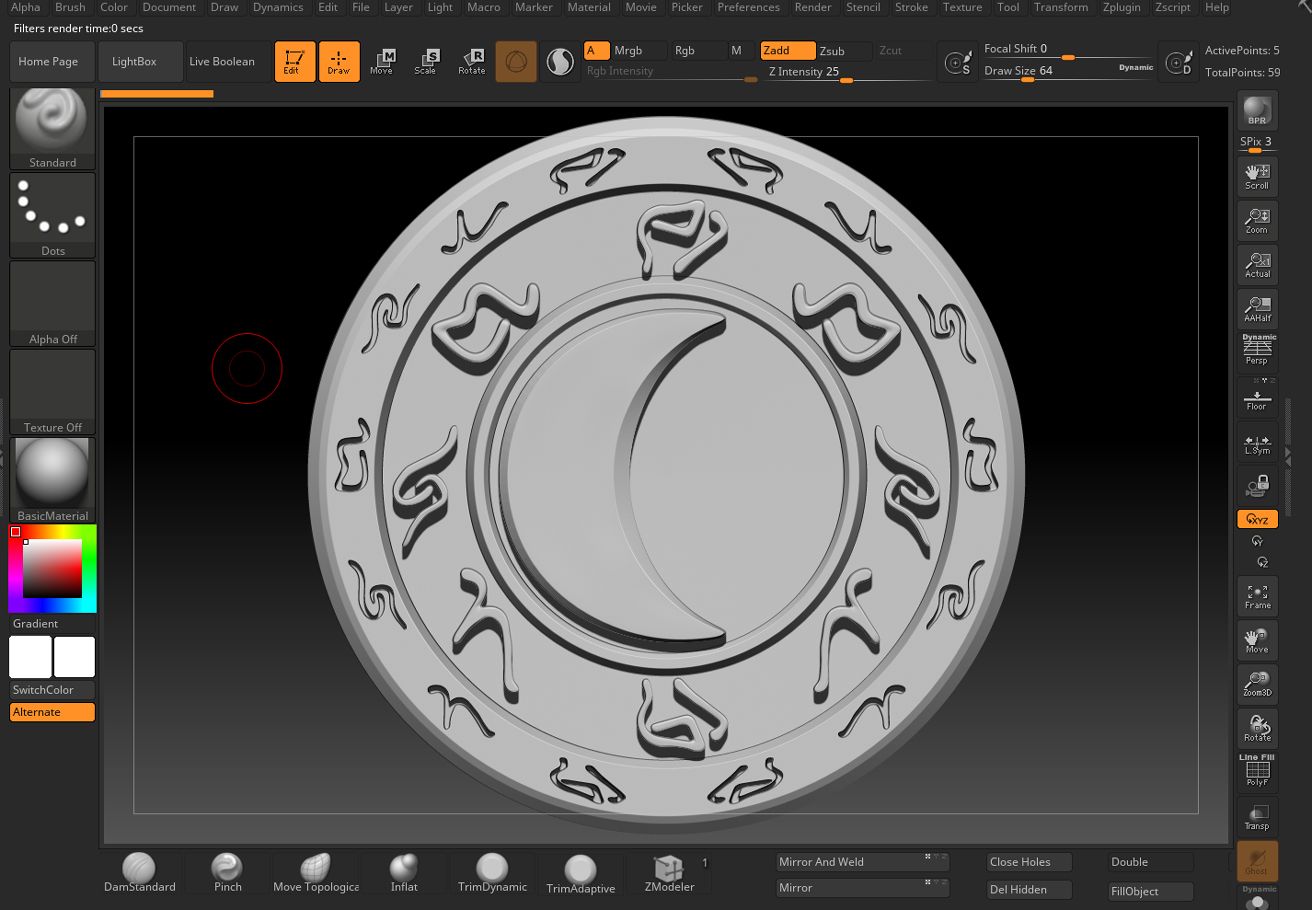The image size is (1312, 910).
Task: Open the Stroke menu
Action: 911,7
